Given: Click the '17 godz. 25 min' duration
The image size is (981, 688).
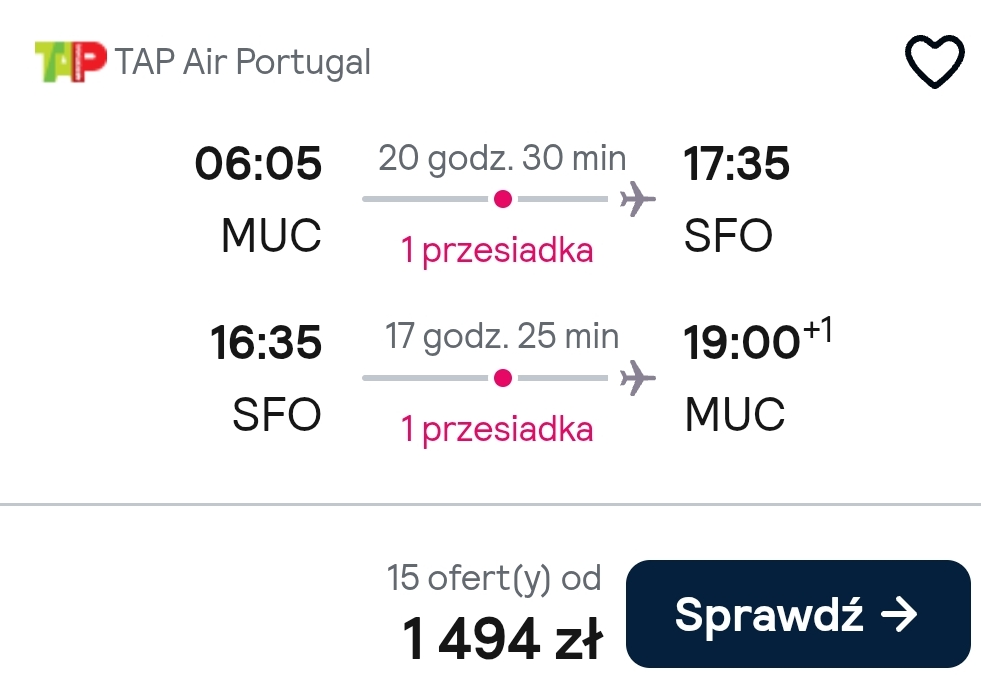Looking at the screenshot, I should [502, 336].
